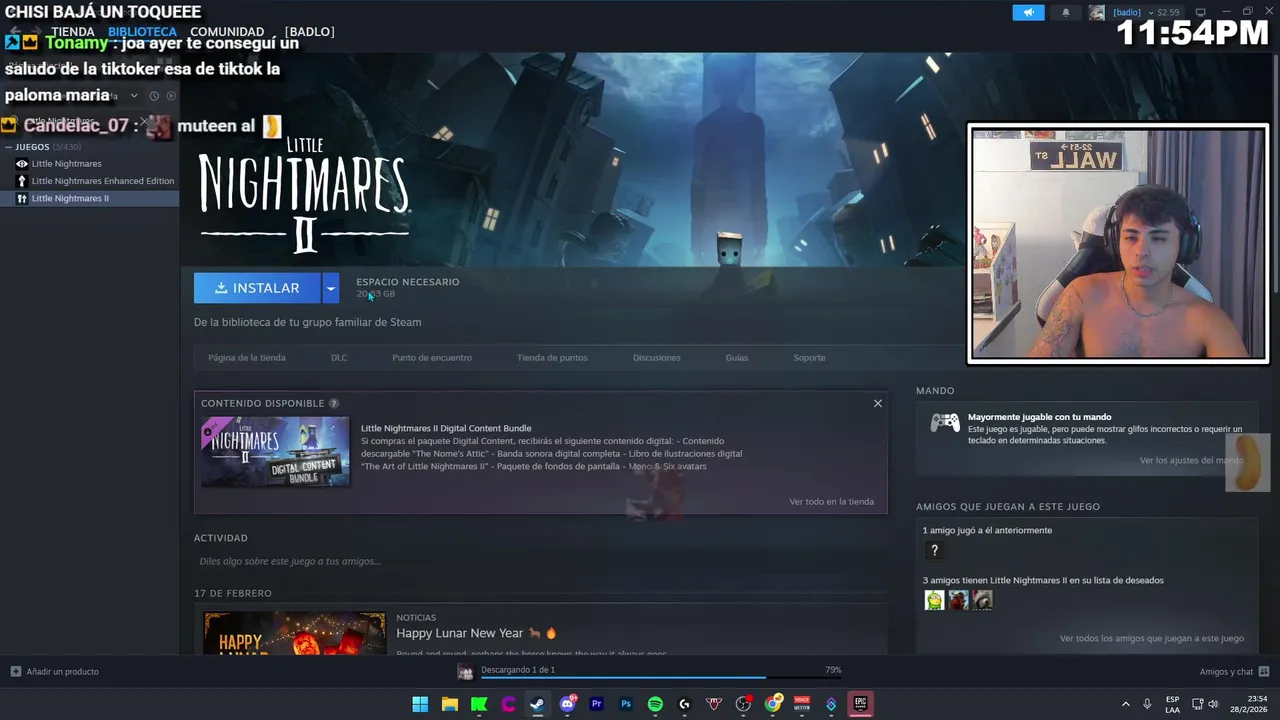Open the TIENDA menu
This screenshot has height=720, width=1280.
pos(73,32)
